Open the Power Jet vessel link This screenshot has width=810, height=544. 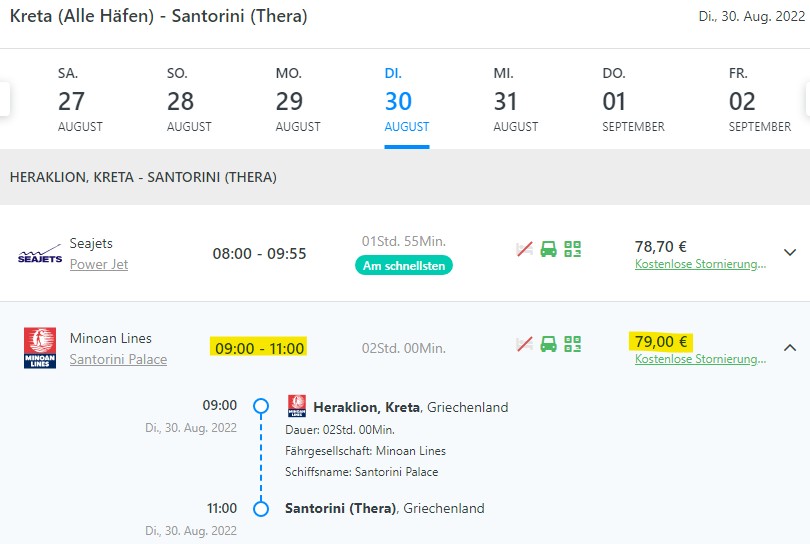coord(99,264)
